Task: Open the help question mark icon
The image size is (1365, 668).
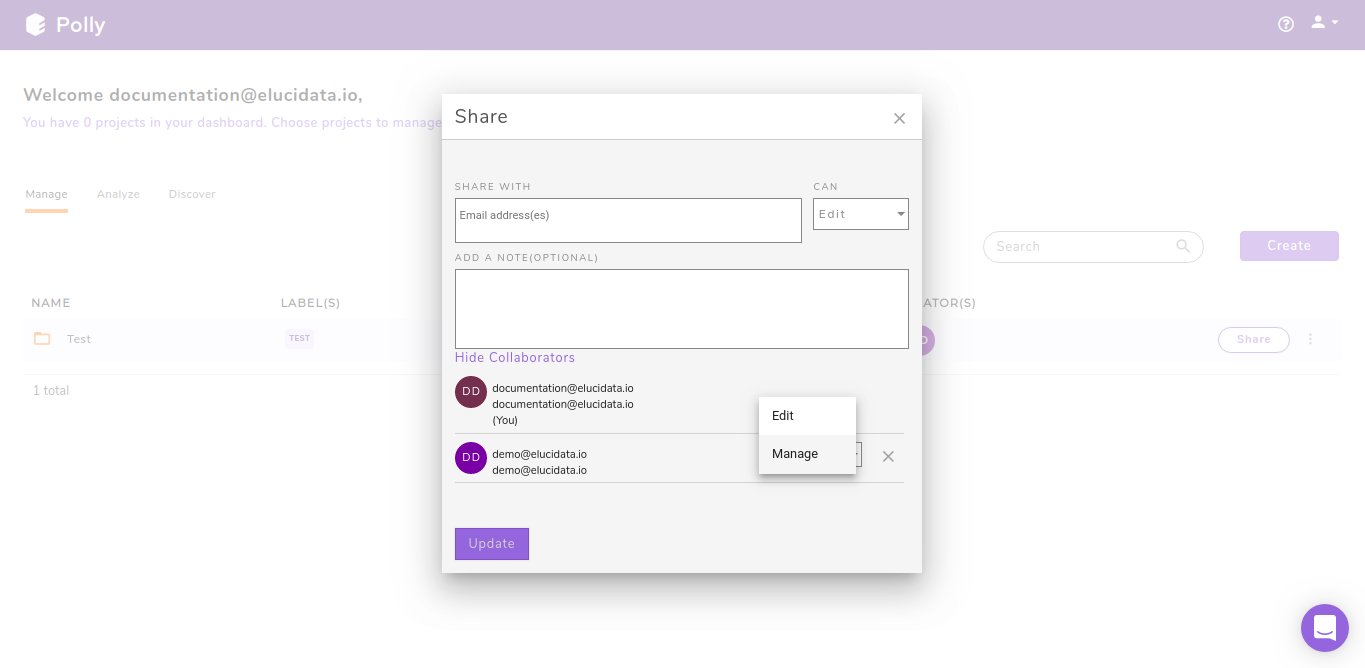Action: [x=1286, y=24]
